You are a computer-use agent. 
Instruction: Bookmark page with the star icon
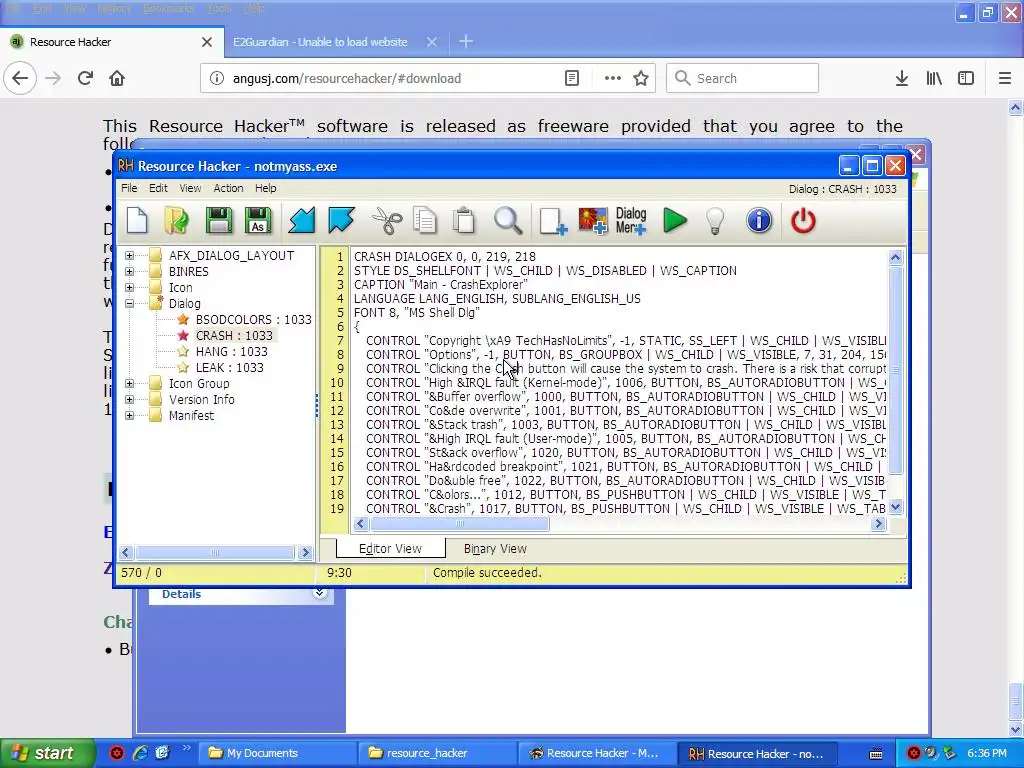point(641,78)
